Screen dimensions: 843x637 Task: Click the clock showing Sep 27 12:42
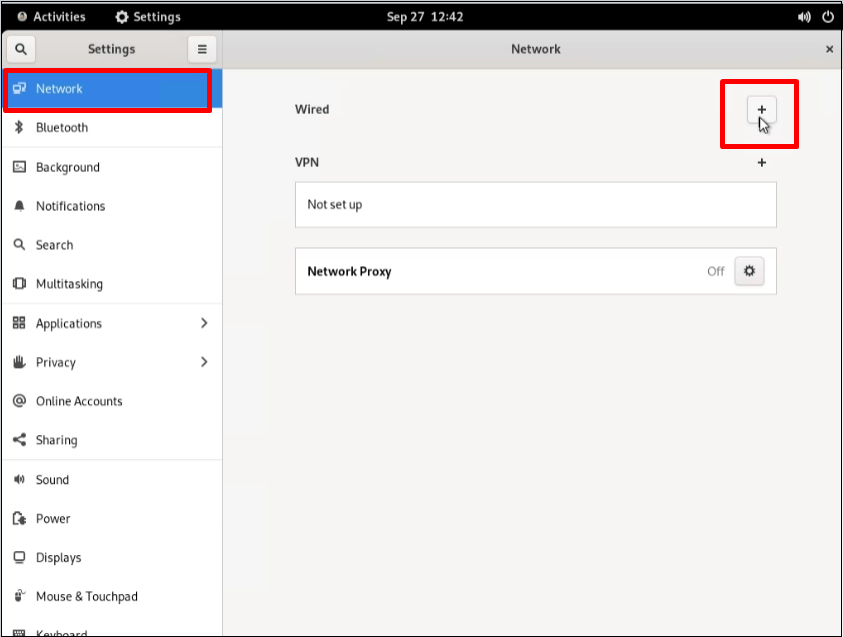click(420, 17)
